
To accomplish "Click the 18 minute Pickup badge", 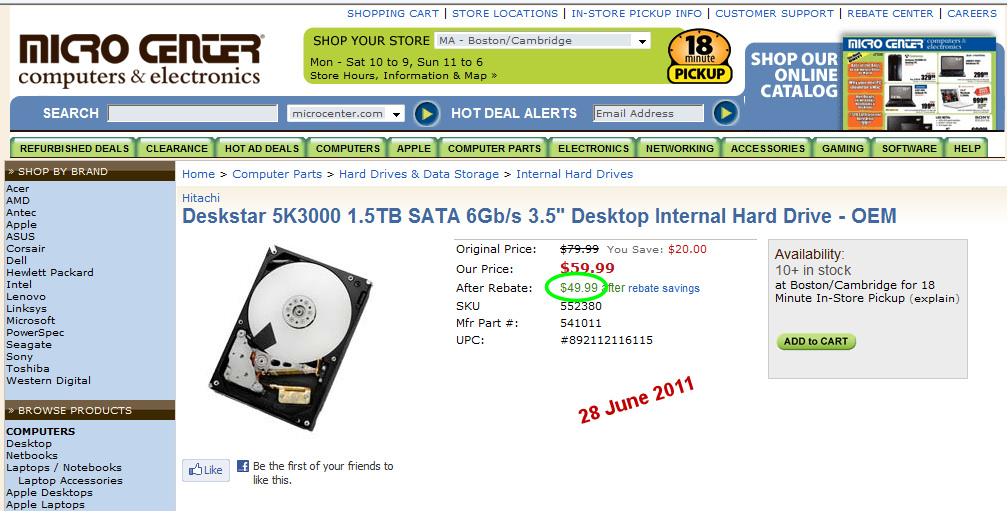I will (699, 56).
